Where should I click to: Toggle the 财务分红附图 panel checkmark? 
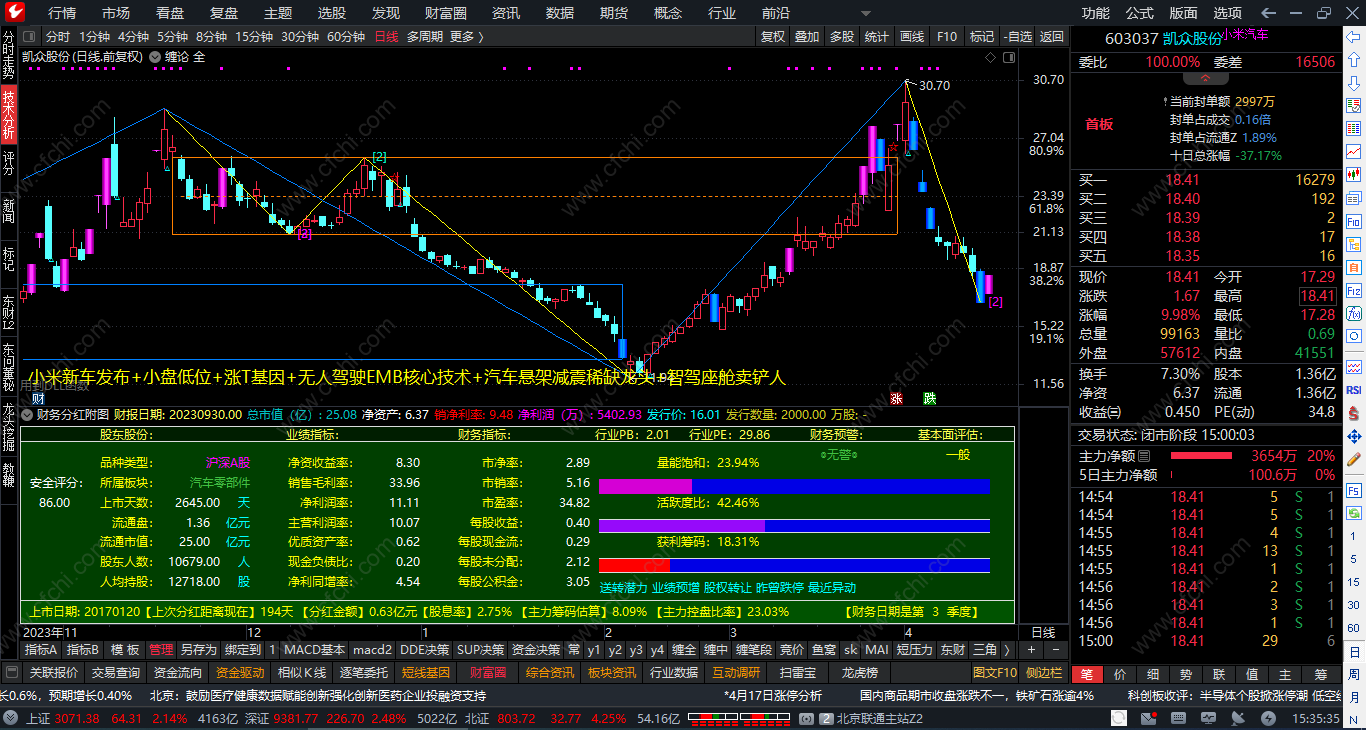tap(28, 413)
